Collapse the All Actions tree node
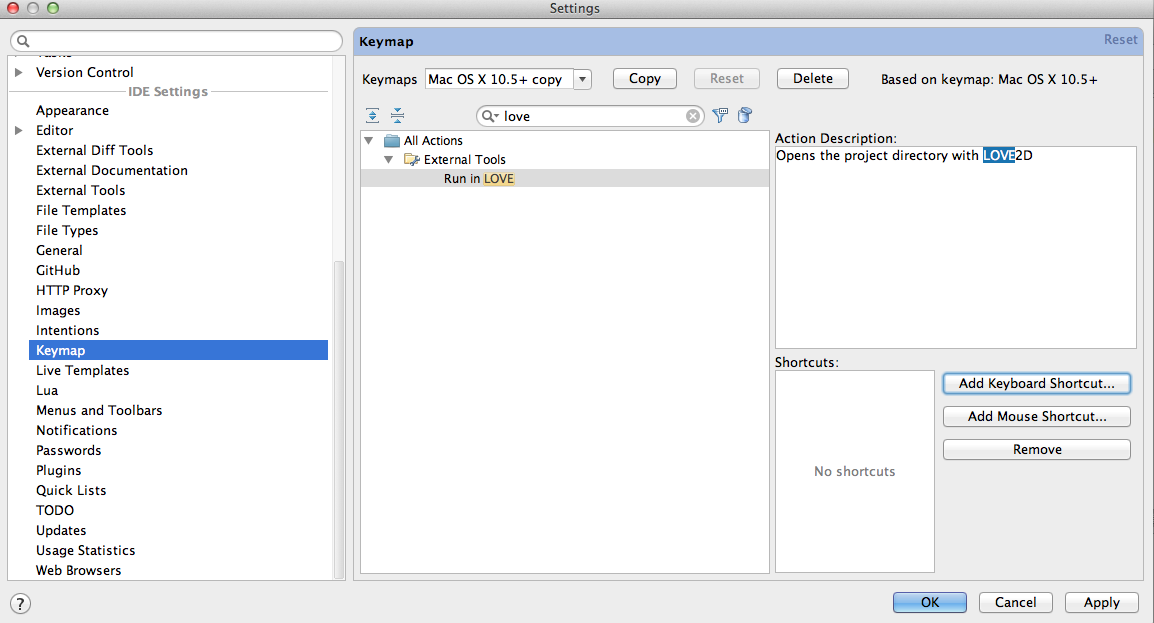This screenshot has height=623, width=1154. click(369, 141)
